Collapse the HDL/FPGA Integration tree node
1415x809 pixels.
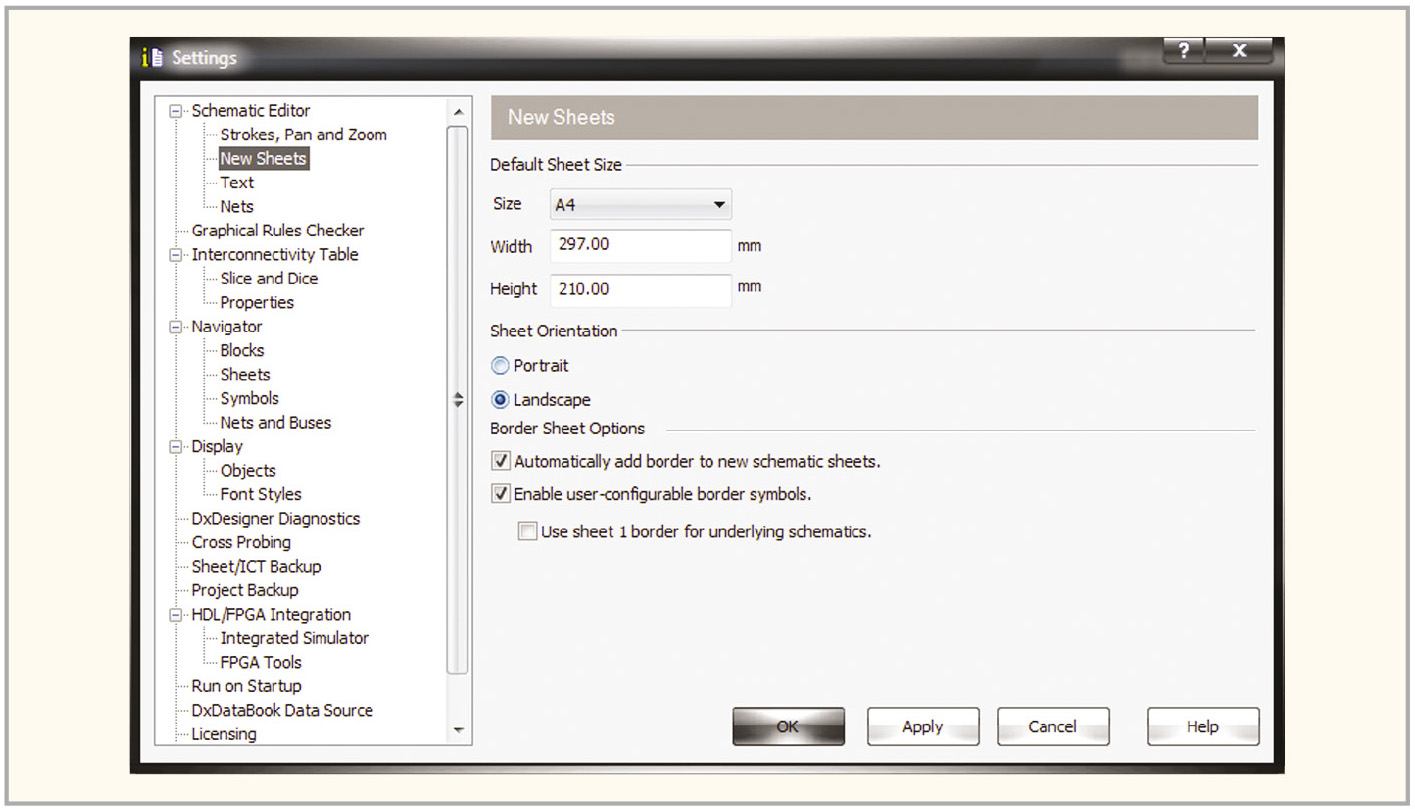coord(177,615)
